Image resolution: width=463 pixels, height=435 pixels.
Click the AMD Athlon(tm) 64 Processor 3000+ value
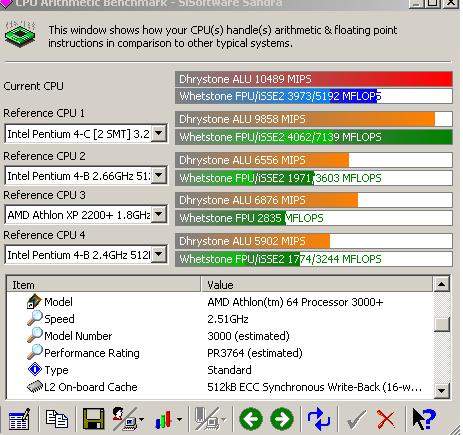coord(295,302)
